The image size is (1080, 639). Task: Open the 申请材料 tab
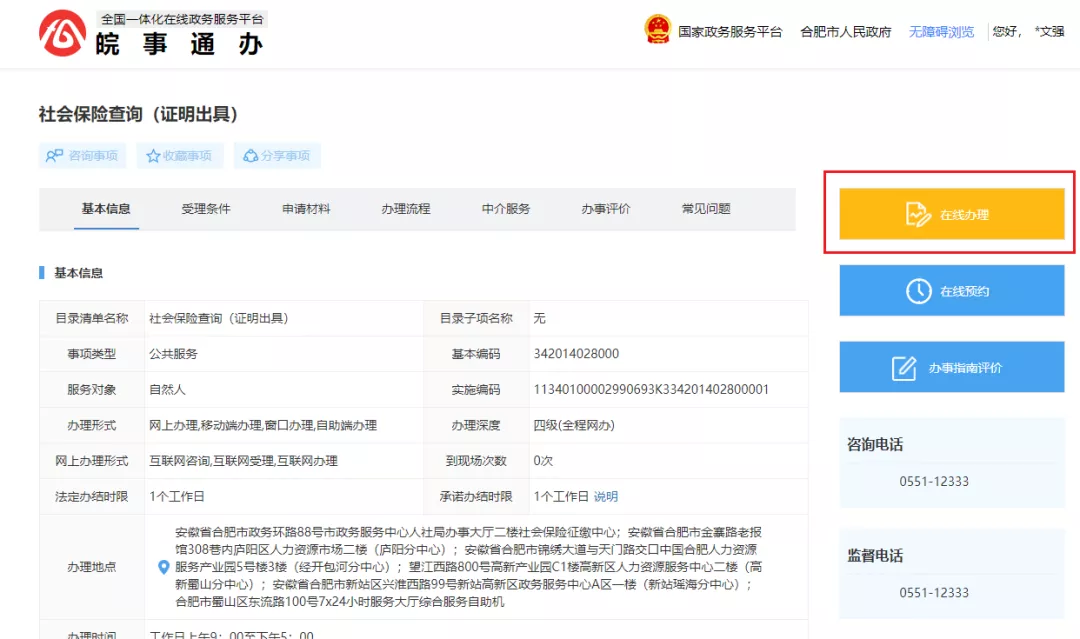[x=306, y=209]
